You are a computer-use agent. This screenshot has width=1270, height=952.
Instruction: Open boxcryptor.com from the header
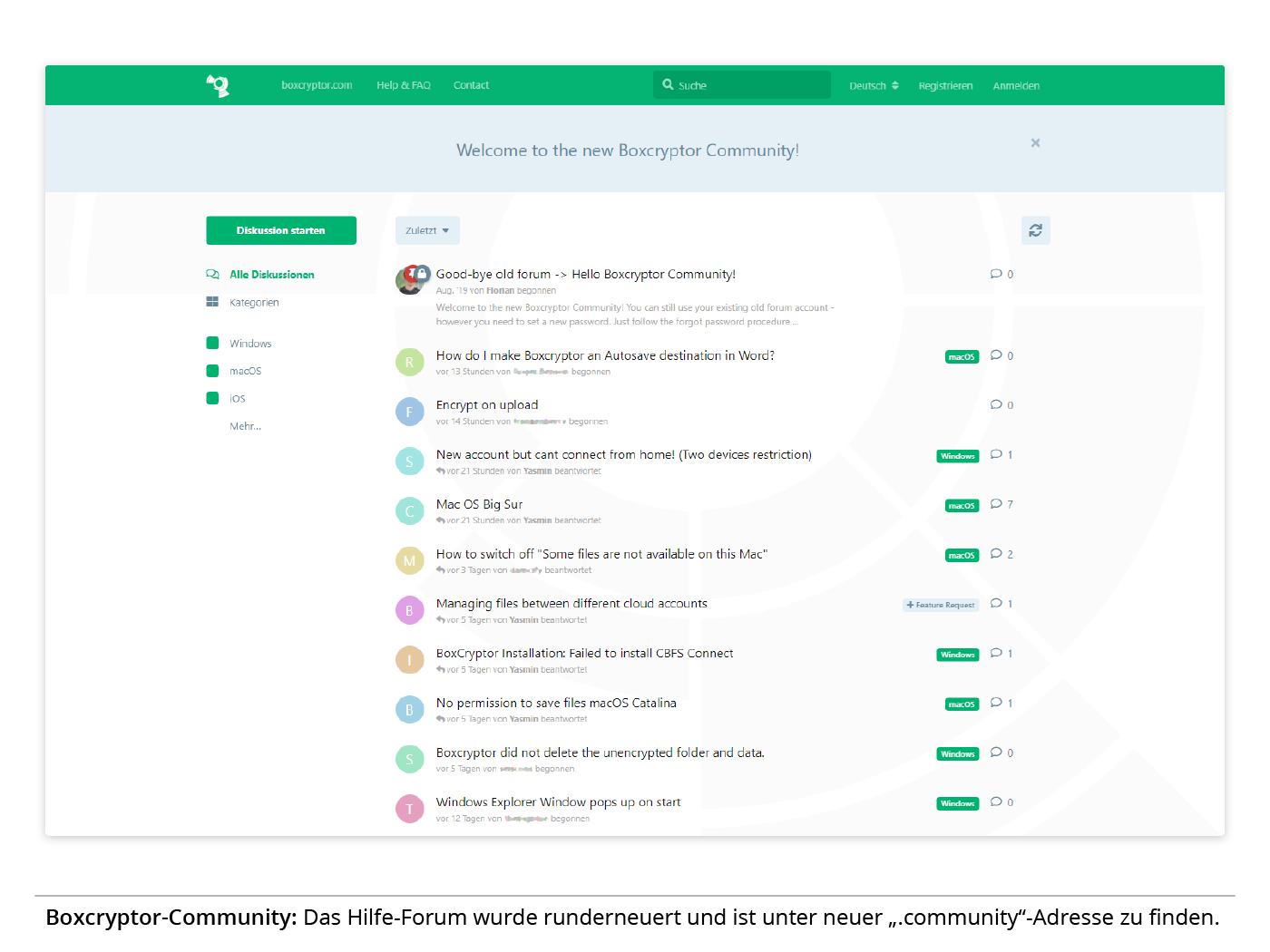(x=317, y=85)
